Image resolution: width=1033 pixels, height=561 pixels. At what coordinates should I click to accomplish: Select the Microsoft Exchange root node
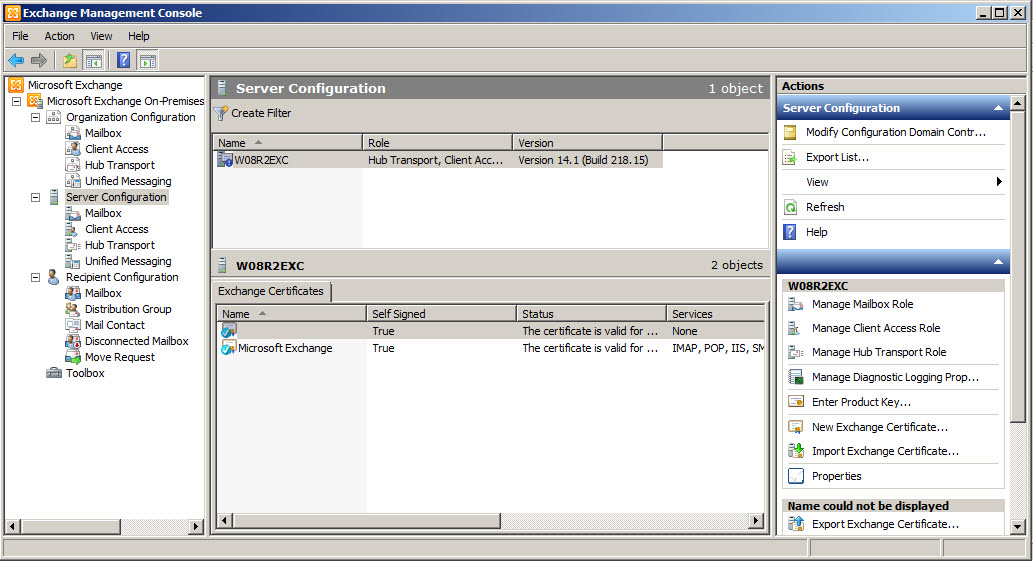click(74, 85)
